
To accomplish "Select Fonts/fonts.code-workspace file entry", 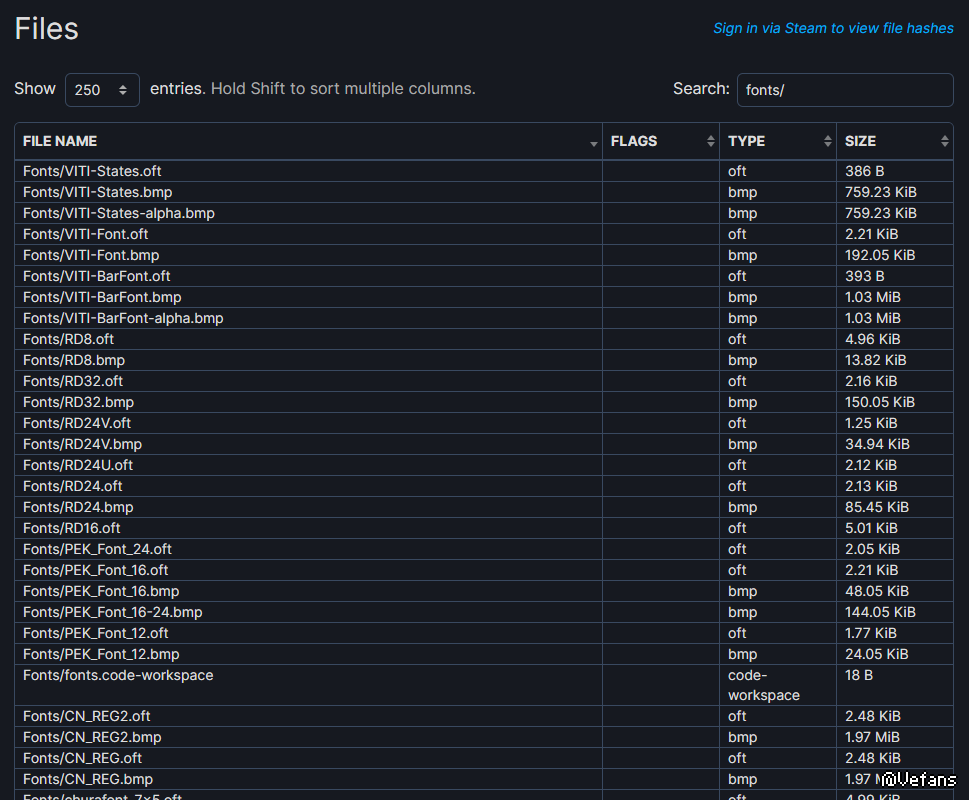I will 118,675.
